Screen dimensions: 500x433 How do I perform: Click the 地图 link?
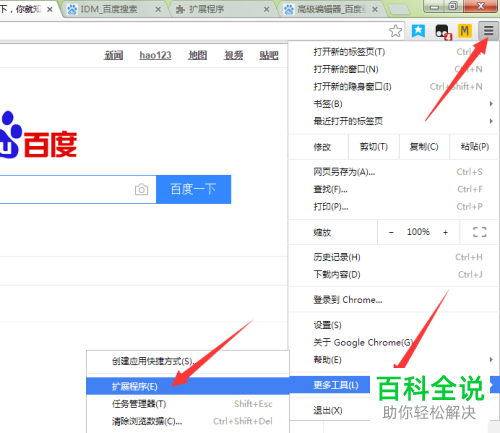tap(198, 55)
